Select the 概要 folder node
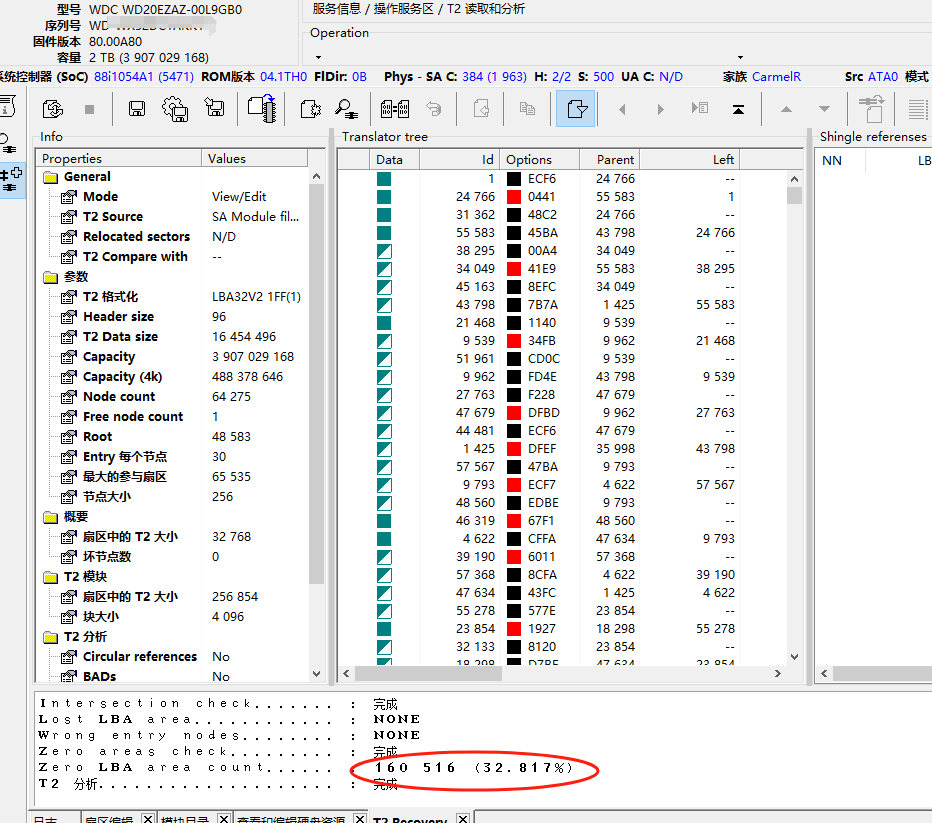Viewport: 932px width, 823px height. coord(67,517)
